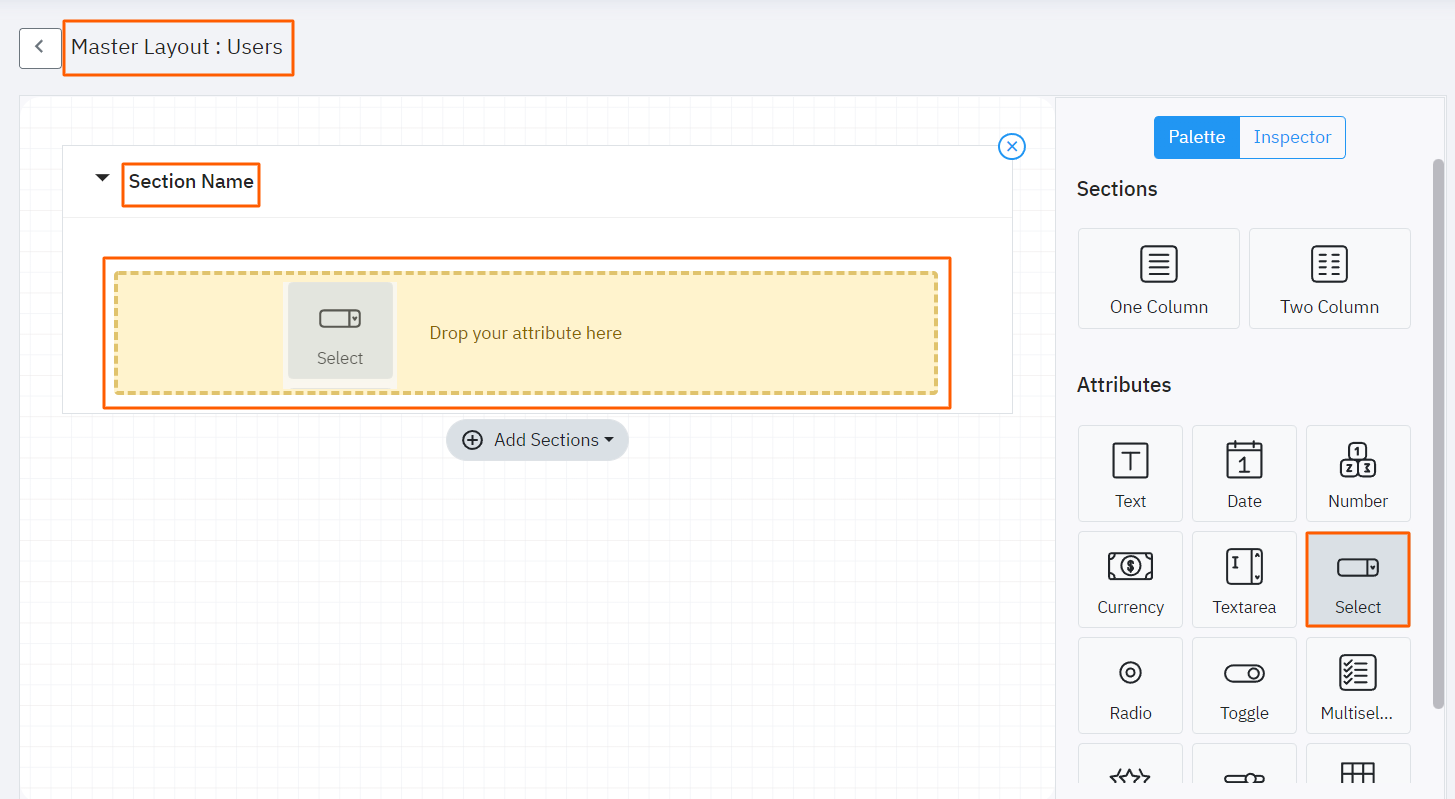1455x799 pixels.
Task: Switch to the Inspector tab
Action: [x=1292, y=138]
